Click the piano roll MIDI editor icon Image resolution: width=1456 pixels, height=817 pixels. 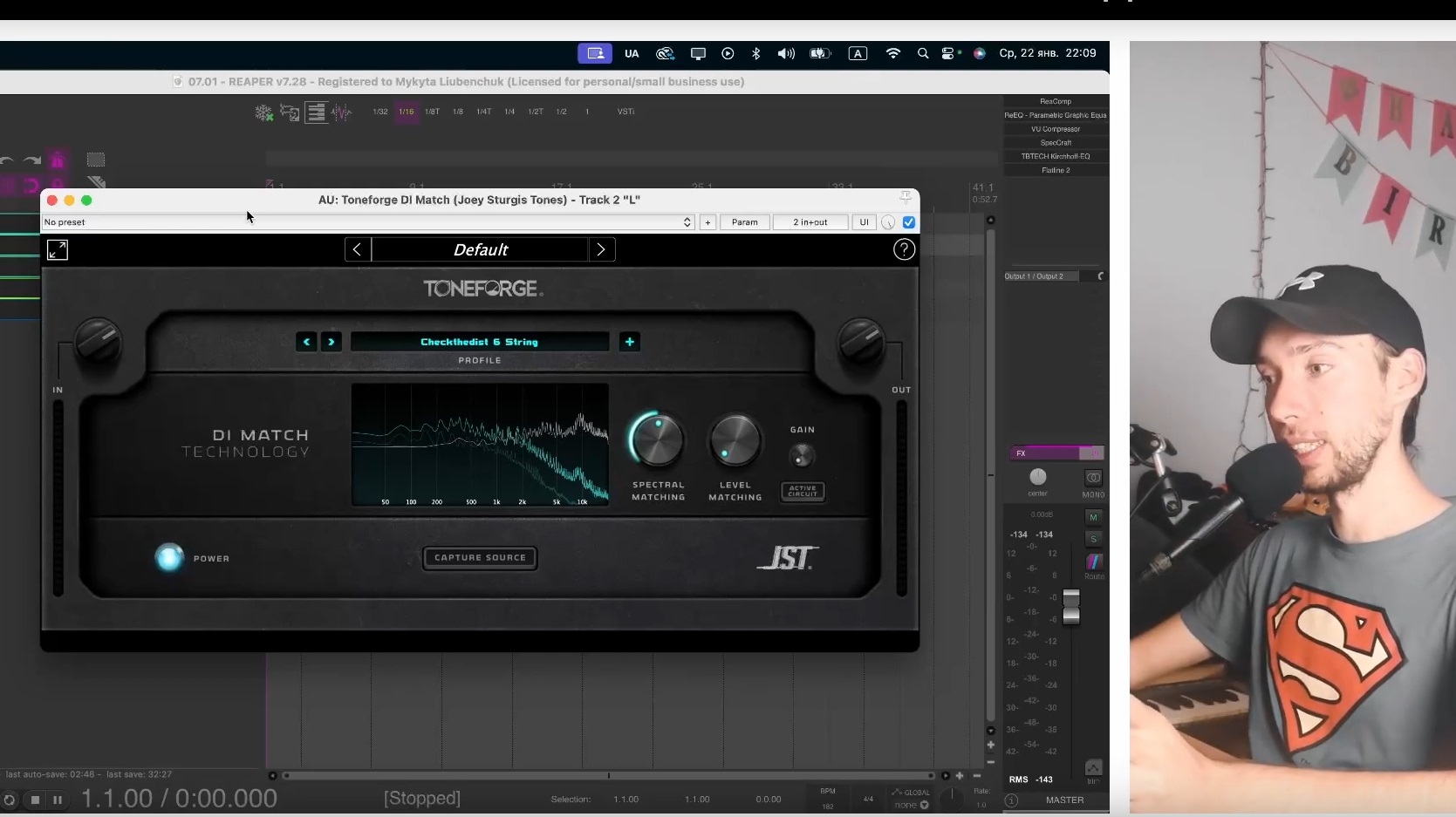click(x=316, y=112)
